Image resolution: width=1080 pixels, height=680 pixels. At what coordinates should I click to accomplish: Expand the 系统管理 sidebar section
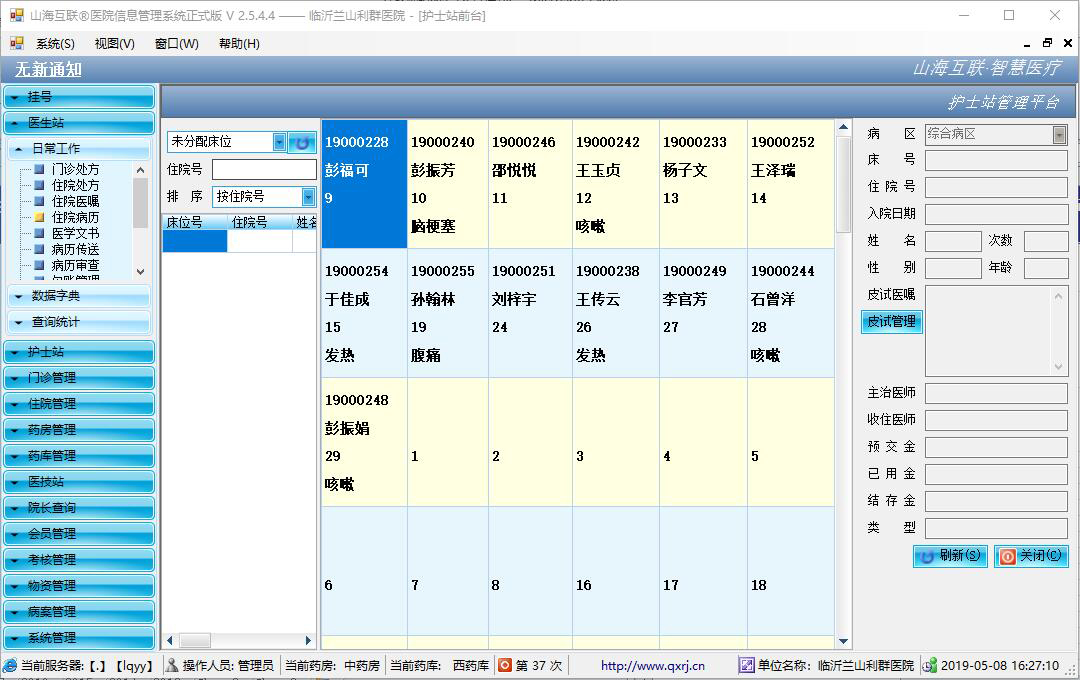79,638
